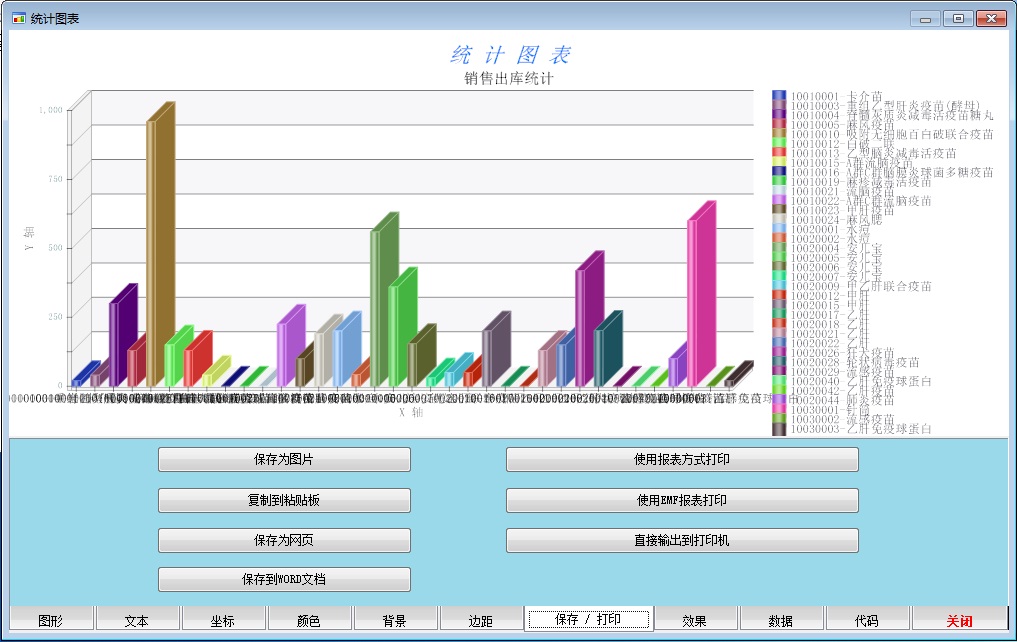Click the chart app icon in title bar
The height and width of the screenshot is (642, 1017).
click(18, 18)
